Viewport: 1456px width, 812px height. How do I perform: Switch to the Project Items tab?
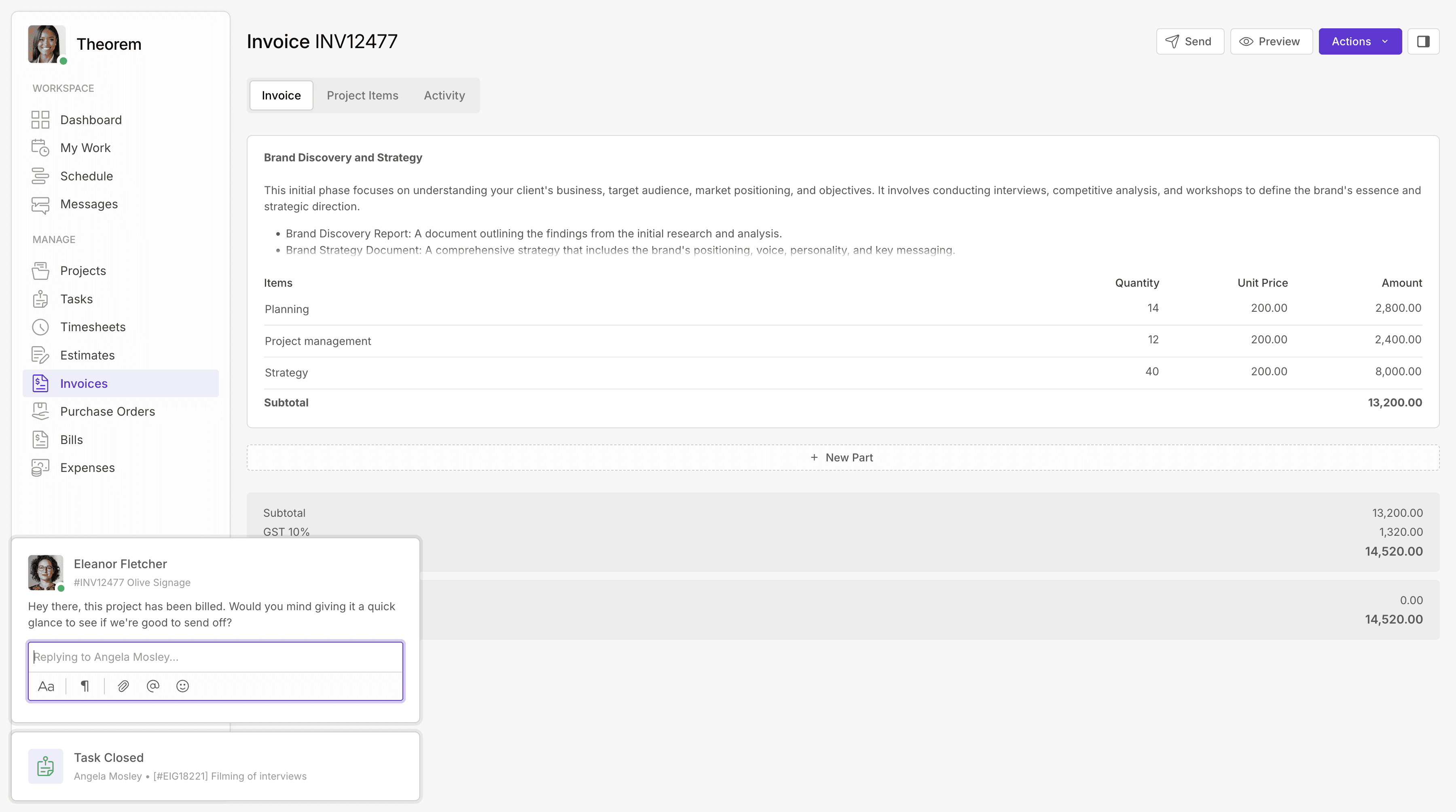coord(362,95)
